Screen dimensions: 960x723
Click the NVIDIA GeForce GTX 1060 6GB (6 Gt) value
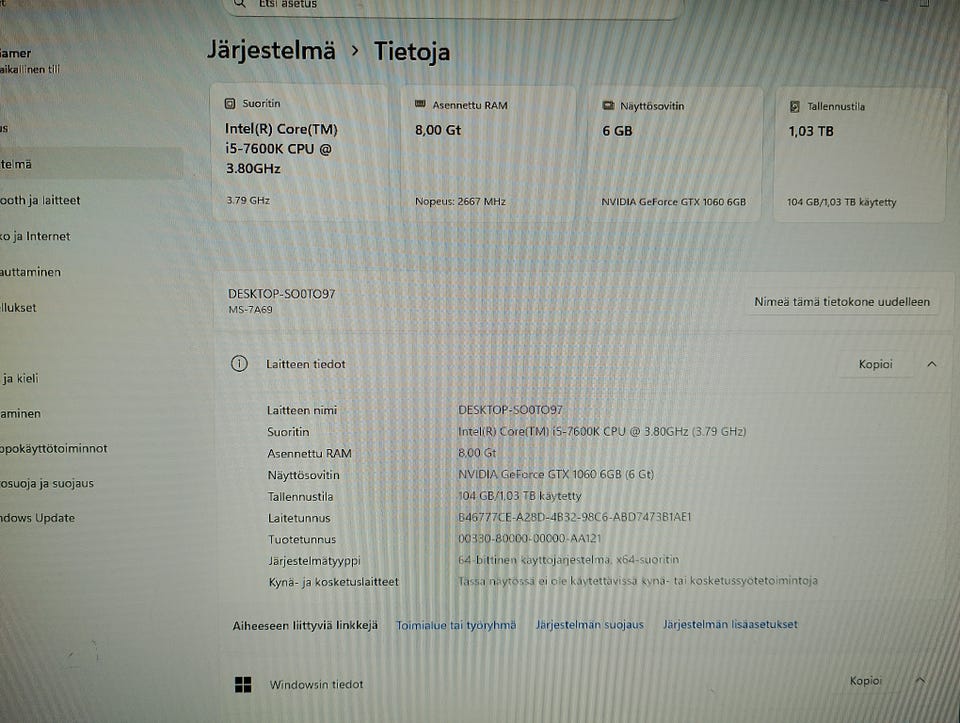pos(556,474)
